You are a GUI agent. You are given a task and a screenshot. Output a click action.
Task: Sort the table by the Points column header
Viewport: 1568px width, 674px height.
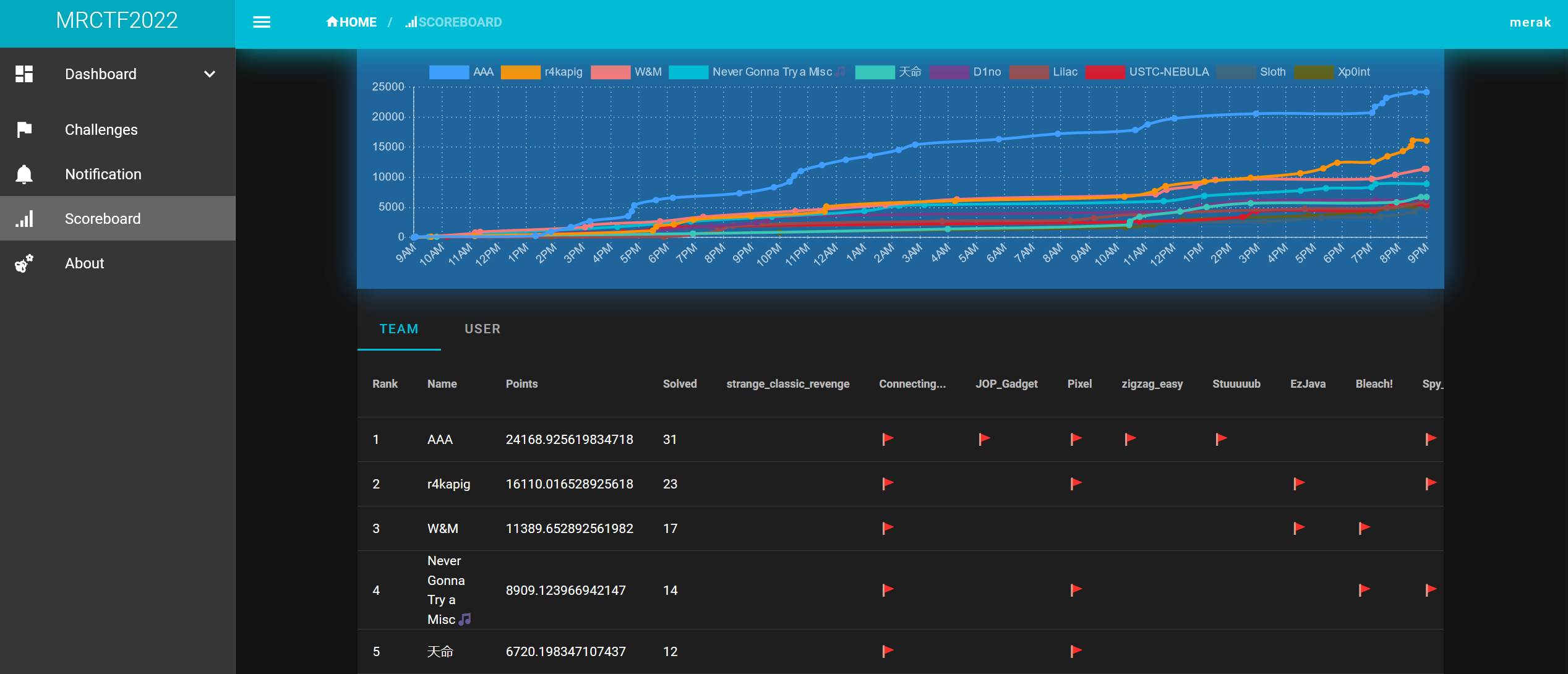521,384
